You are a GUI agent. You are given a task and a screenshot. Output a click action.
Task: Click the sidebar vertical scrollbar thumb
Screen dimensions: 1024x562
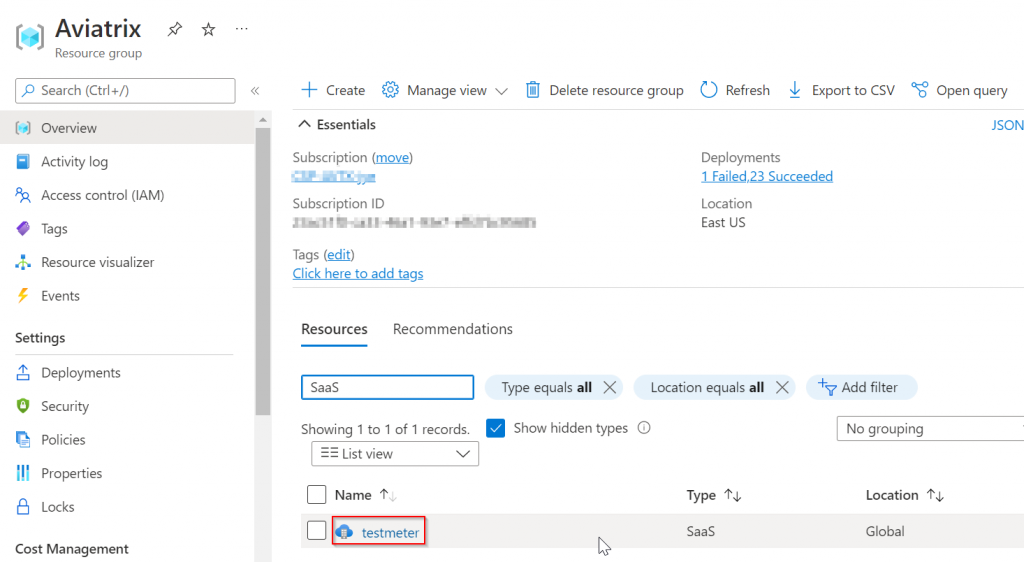pos(263,272)
